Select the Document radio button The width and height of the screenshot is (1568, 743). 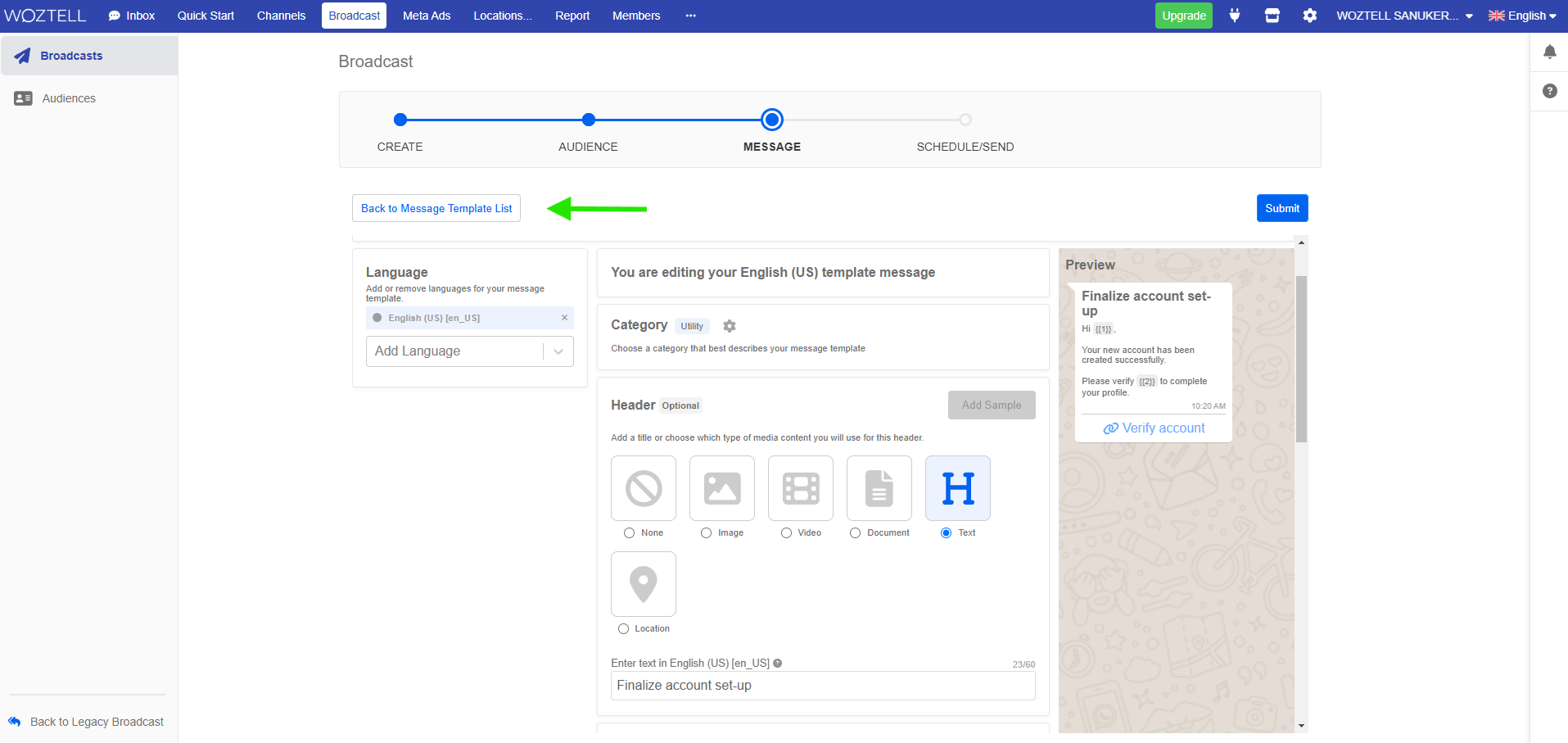click(855, 533)
